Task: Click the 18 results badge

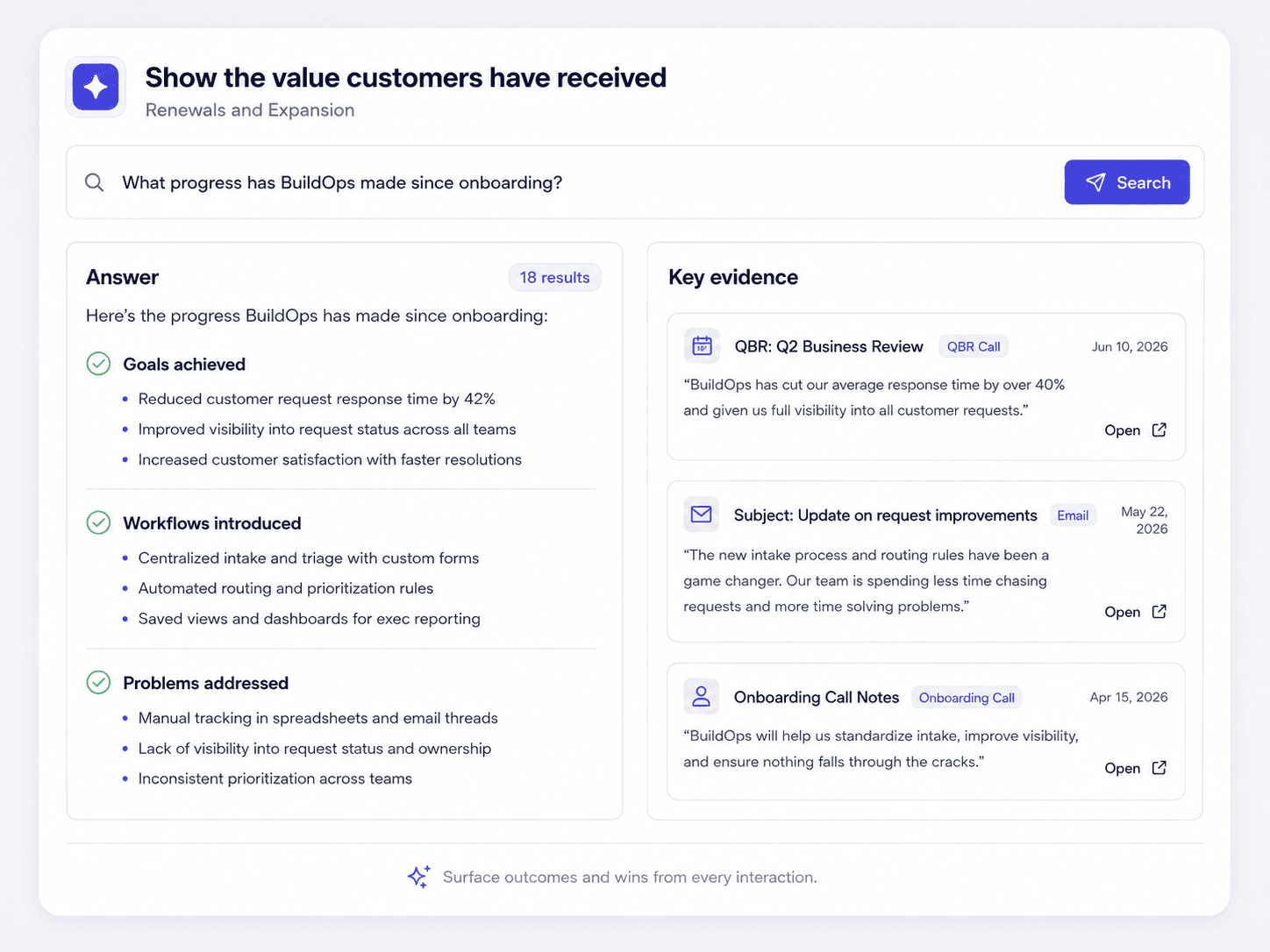Action: tap(554, 277)
